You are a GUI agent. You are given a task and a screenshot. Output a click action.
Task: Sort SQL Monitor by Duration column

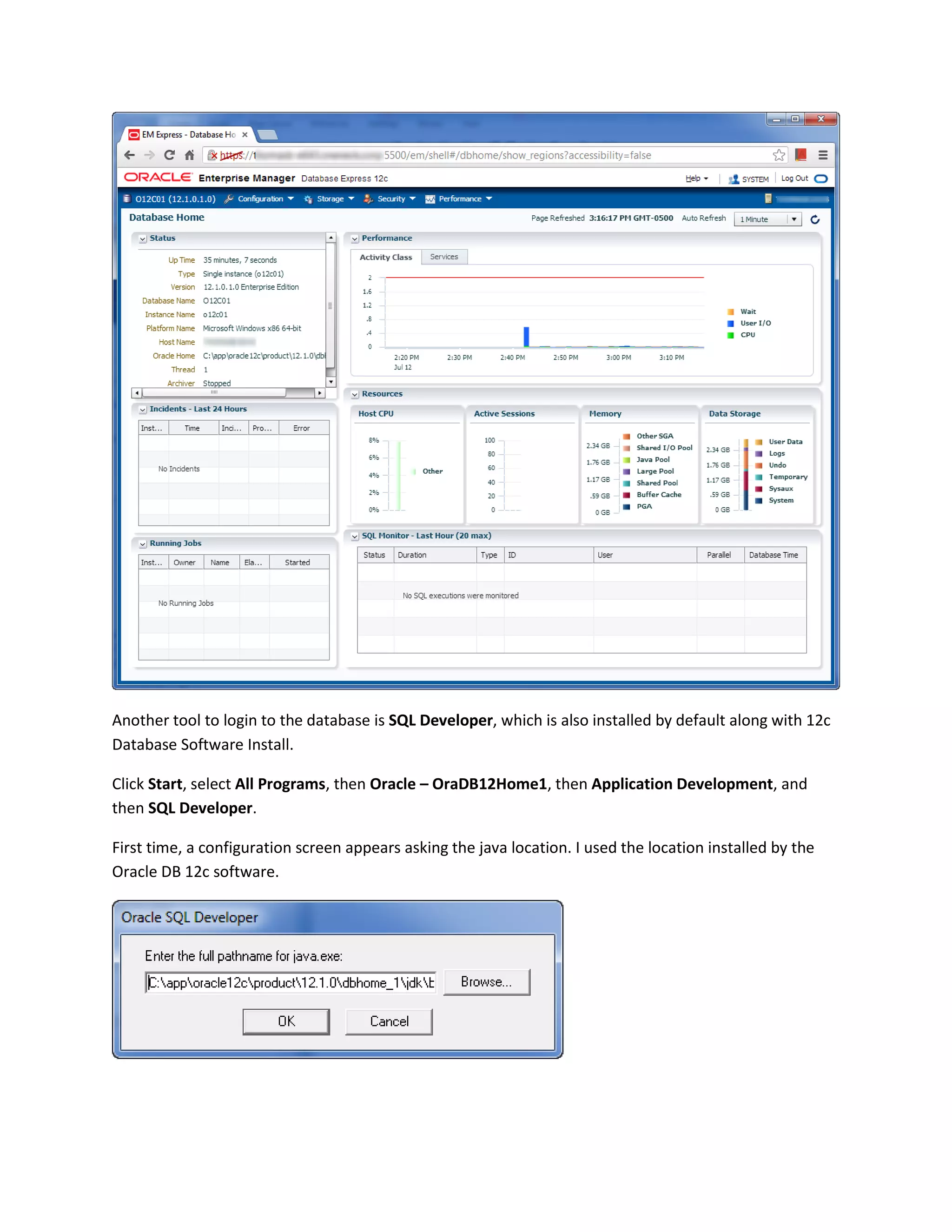[x=435, y=555]
